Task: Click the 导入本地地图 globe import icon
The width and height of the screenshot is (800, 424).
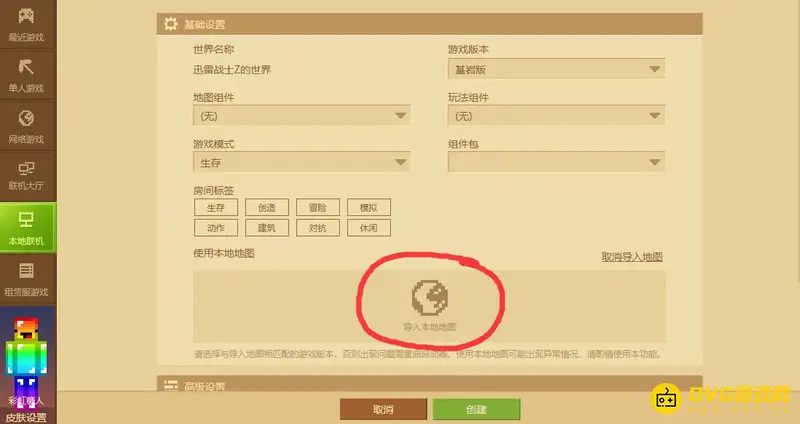Action: point(430,296)
